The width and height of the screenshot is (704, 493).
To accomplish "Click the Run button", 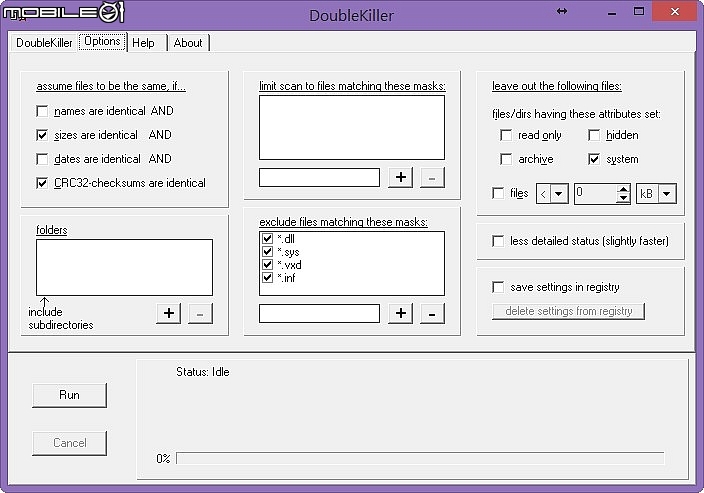I will [69, 395].
